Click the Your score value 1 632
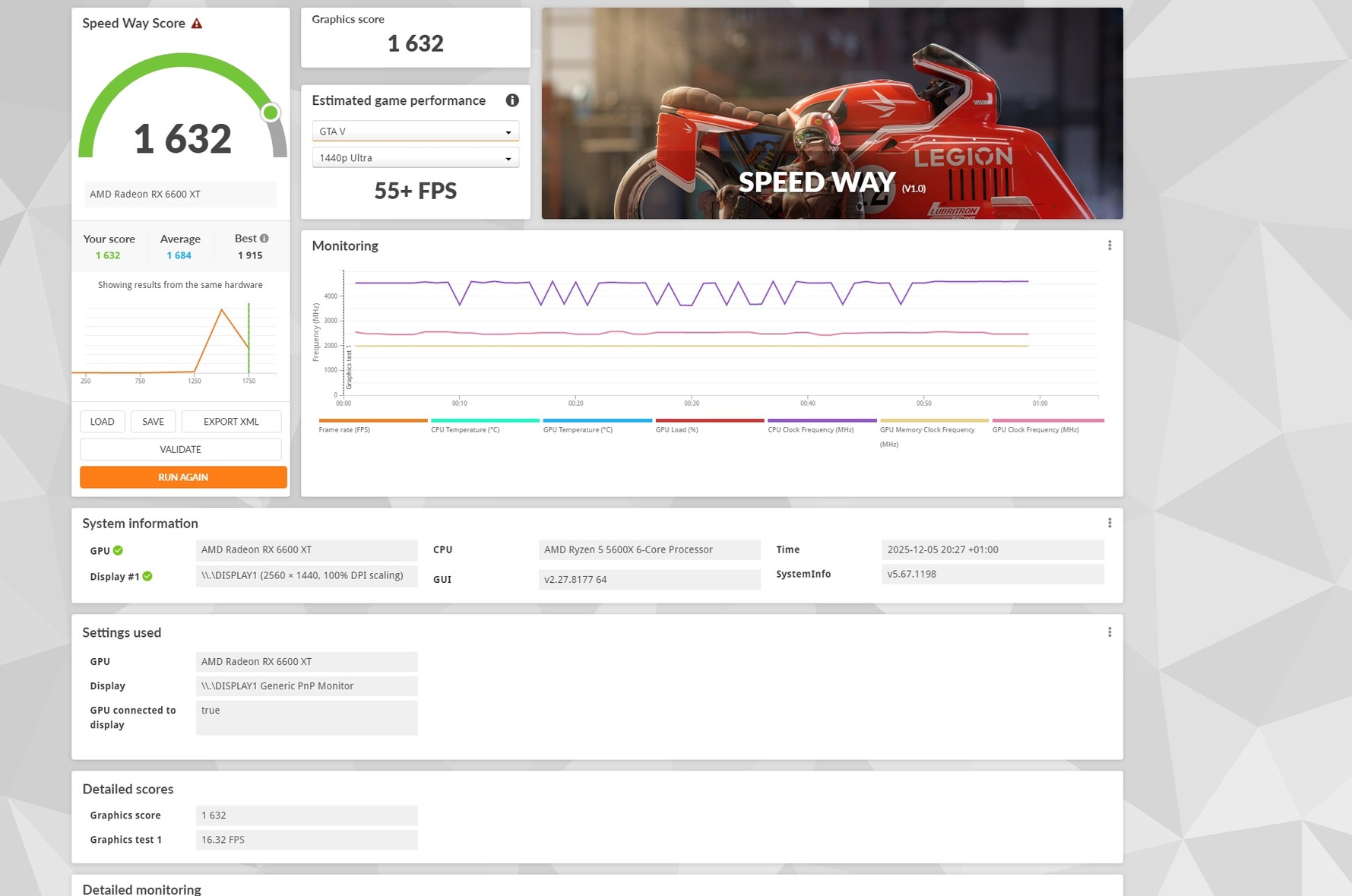Screen dimensions: 1352x896 tap(108, 255)
